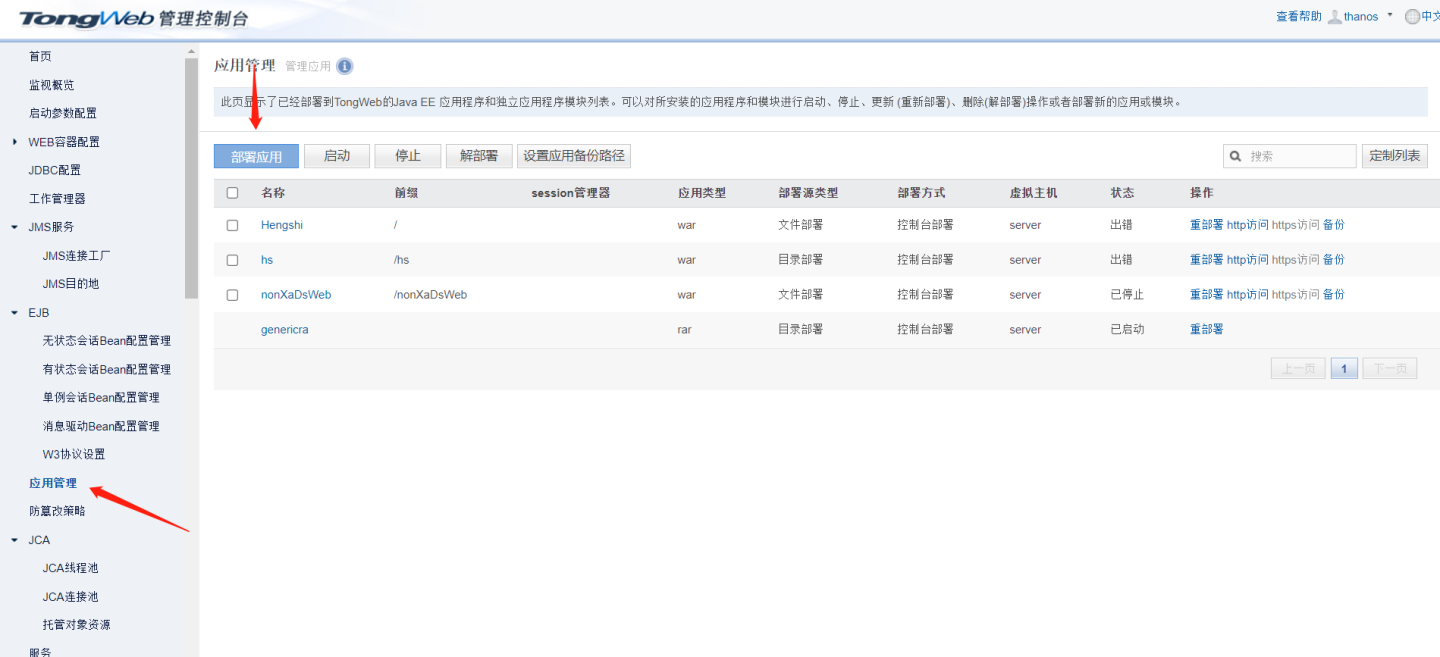Click the magnifier icon in search box

[x=1236, y=156]
